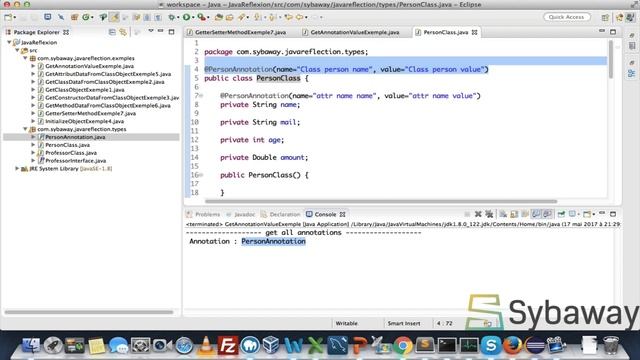
Task: Click Clear Console icon
Action: [x=503, y=214]
